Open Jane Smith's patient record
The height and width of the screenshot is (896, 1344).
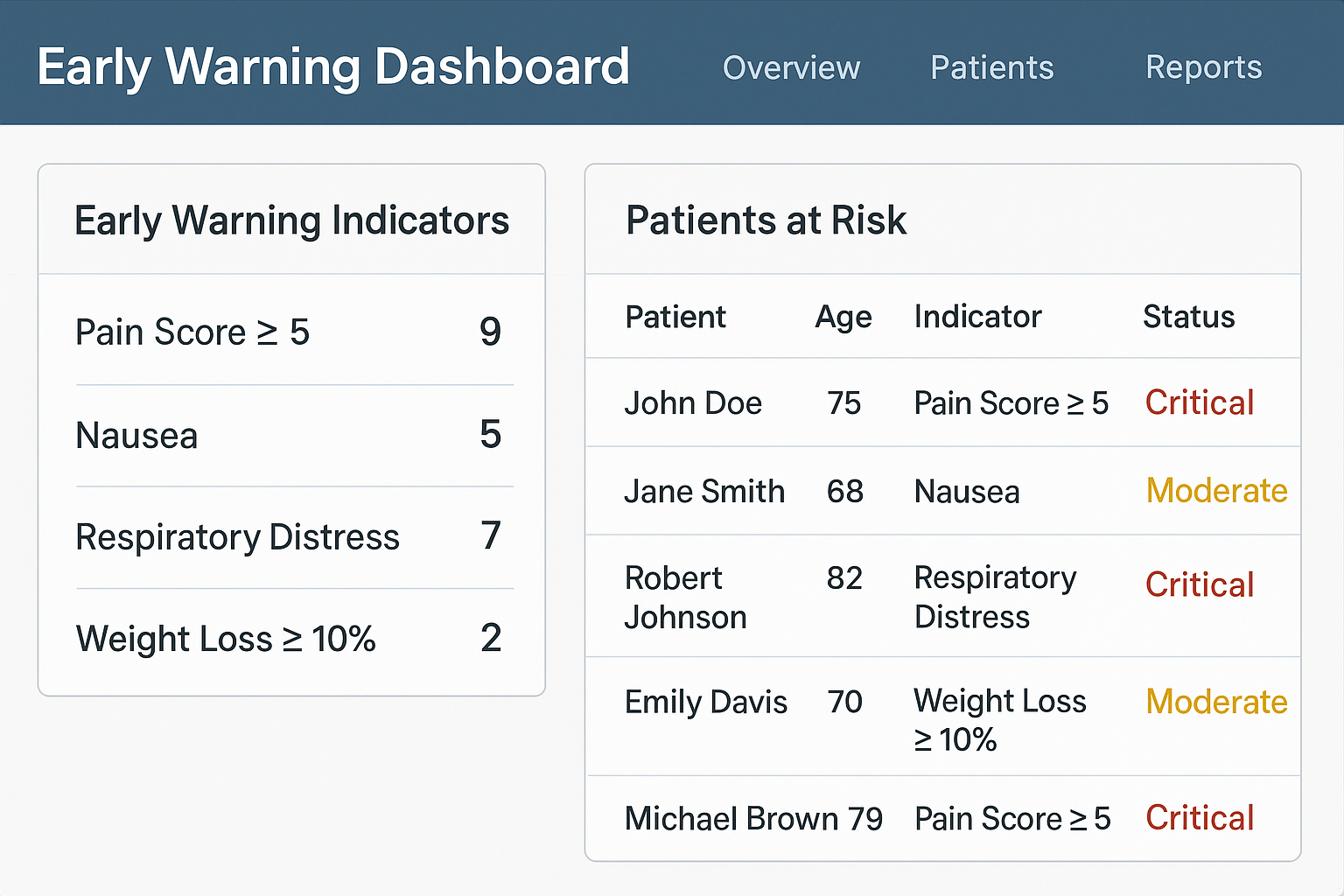coord(704,492)
